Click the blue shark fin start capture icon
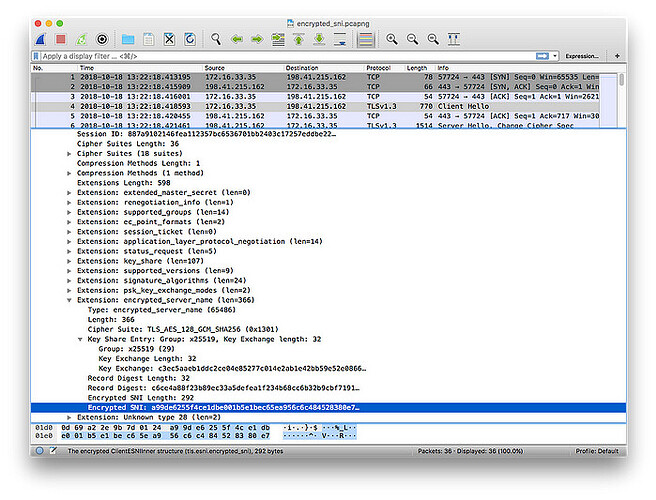 pos(41,39)
